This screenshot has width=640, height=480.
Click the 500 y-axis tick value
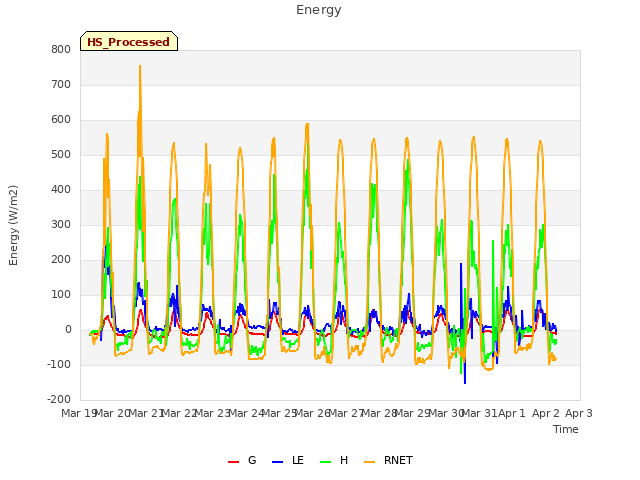click(61, 155)
